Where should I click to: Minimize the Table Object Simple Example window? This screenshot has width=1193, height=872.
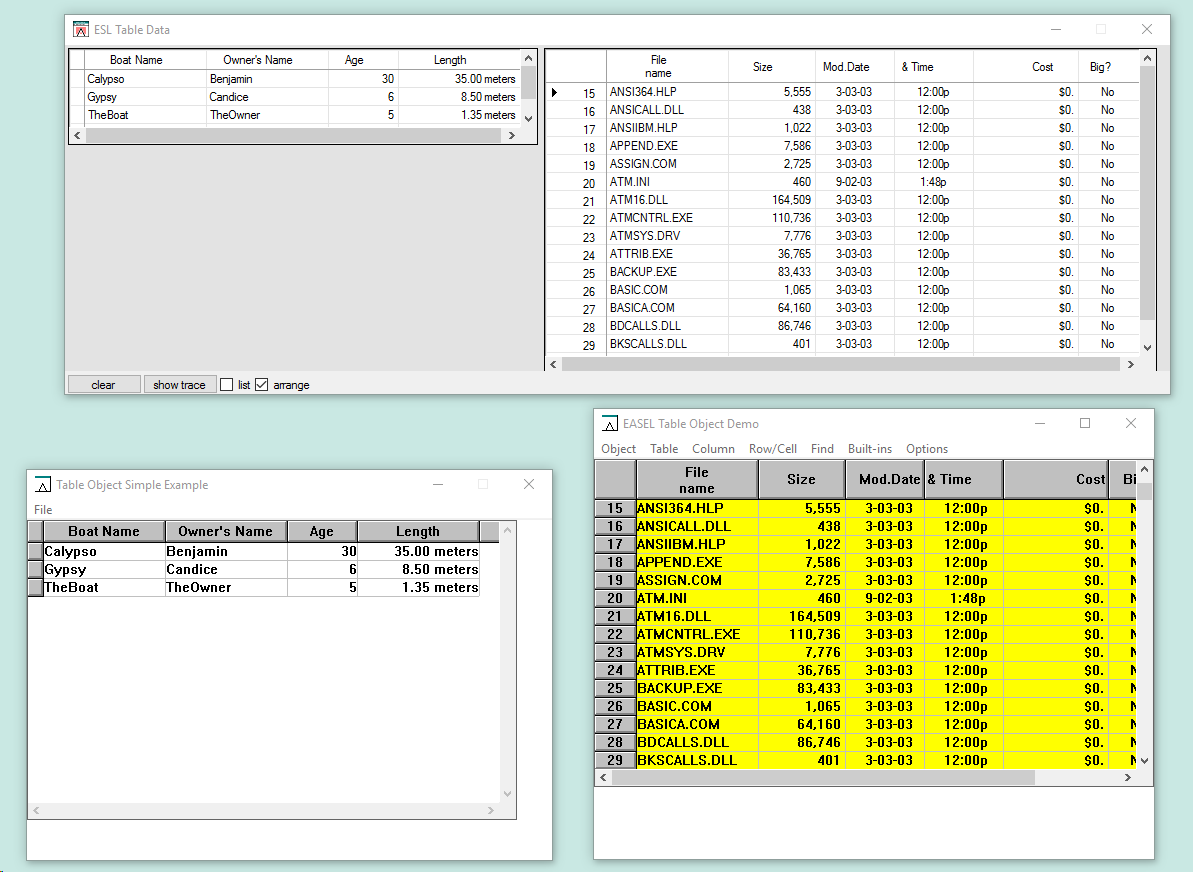tap(437, 485)
